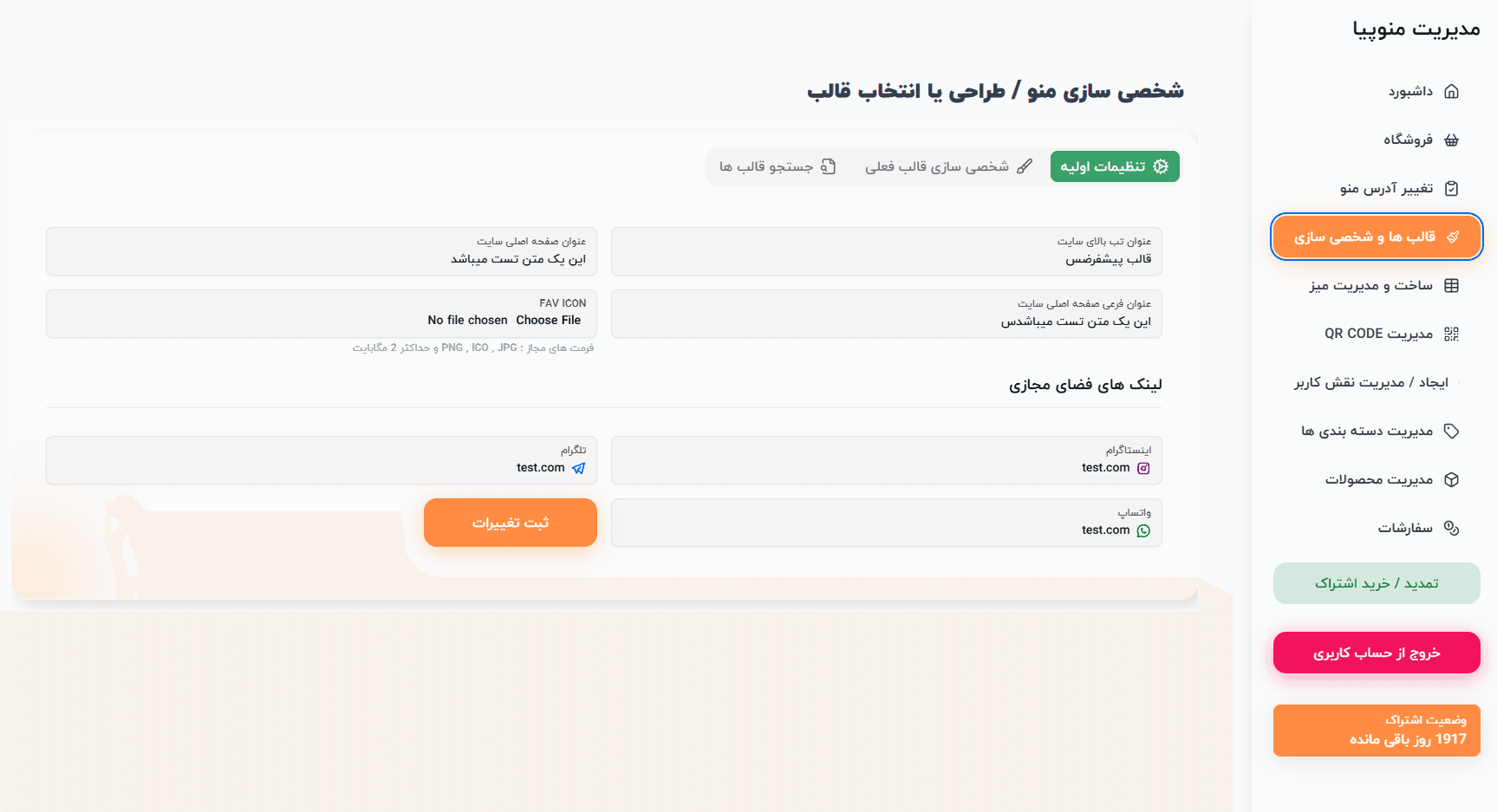Open شخصی سازی قالب فعلی tab
1497x812 pixels.
click(948, 166)
